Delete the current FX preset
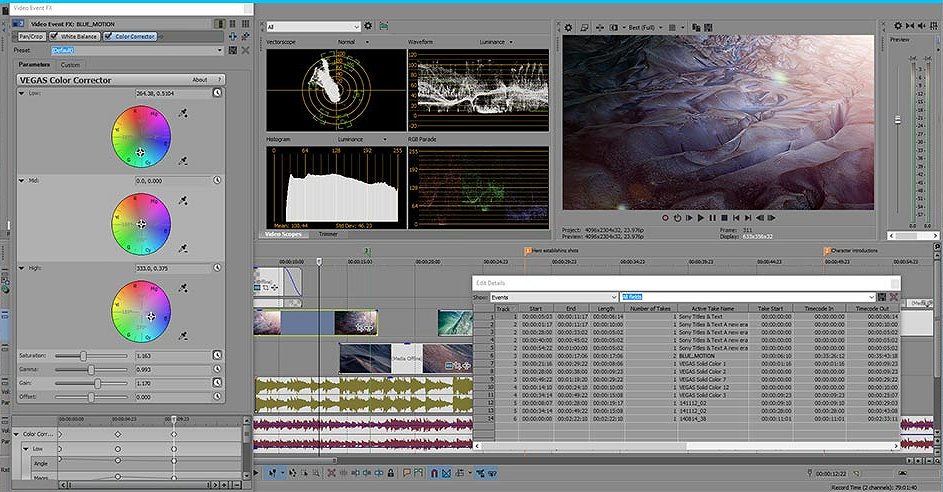This screenshot has height=492, width=943. pos(245,50)
